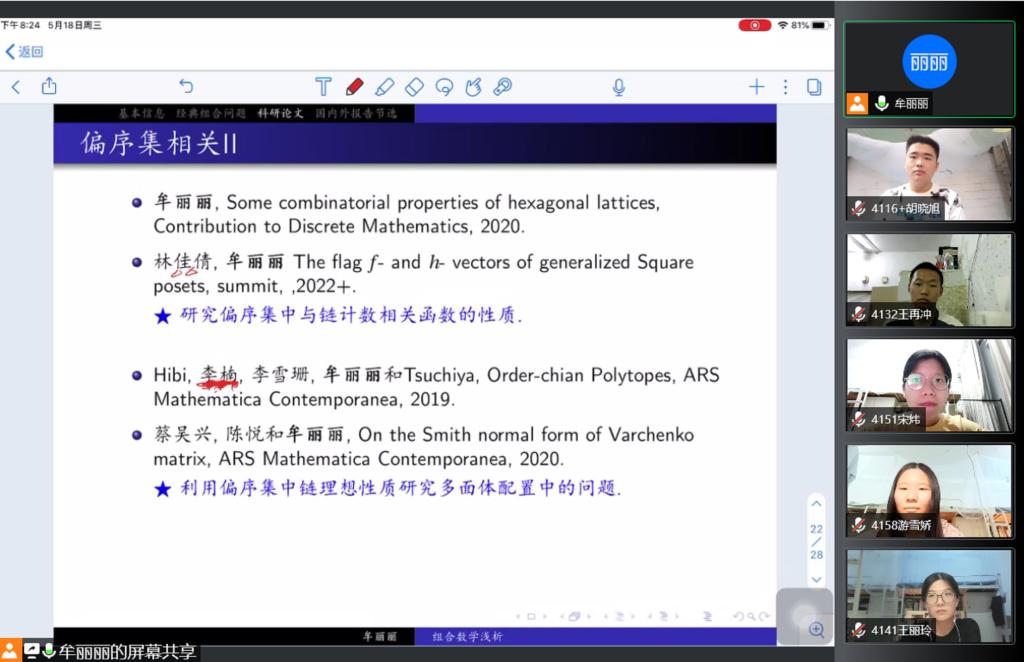Open the three-dot more options menu
The image size is (1024, 662).
785,87
